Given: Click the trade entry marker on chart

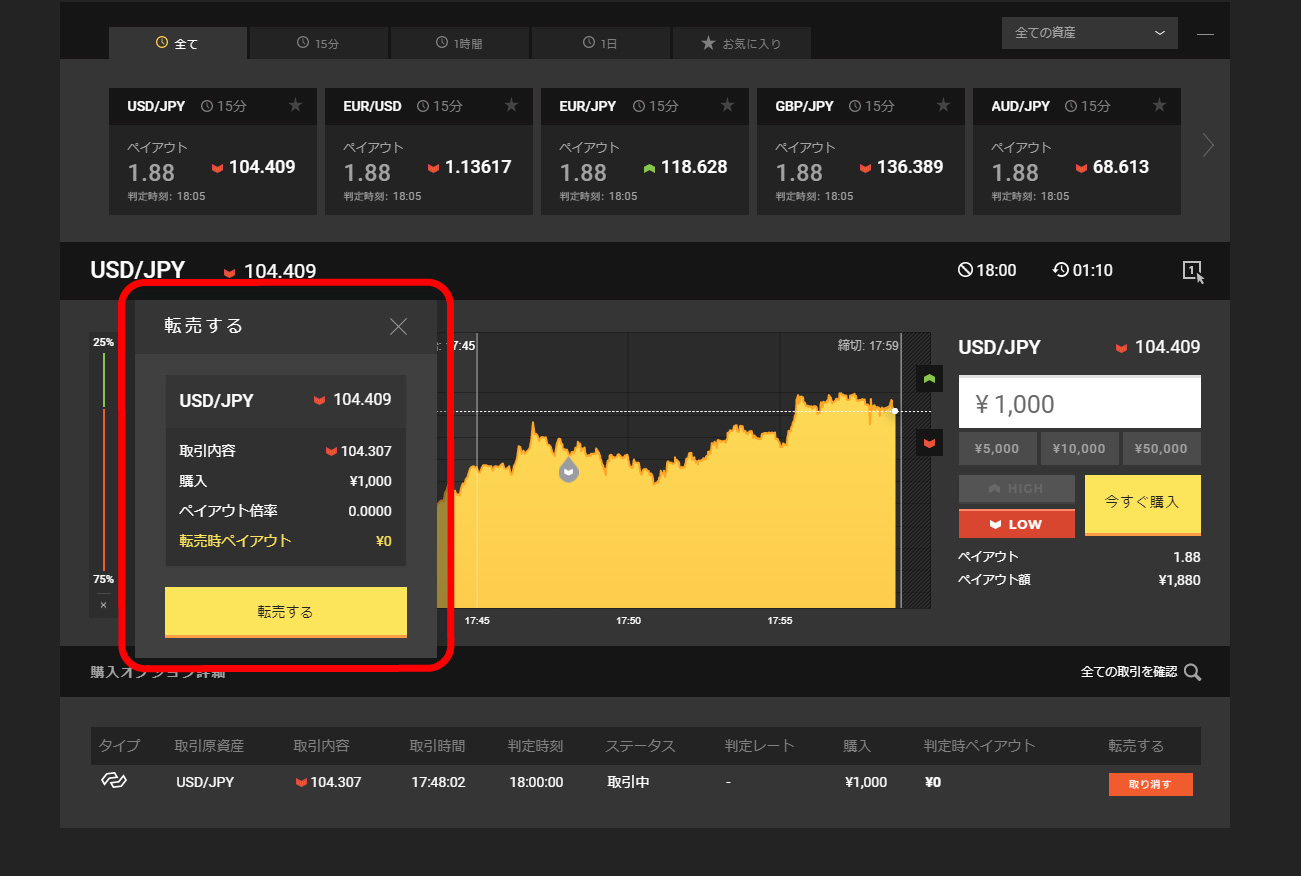Looking at the screenshot, I should [568, 470].
